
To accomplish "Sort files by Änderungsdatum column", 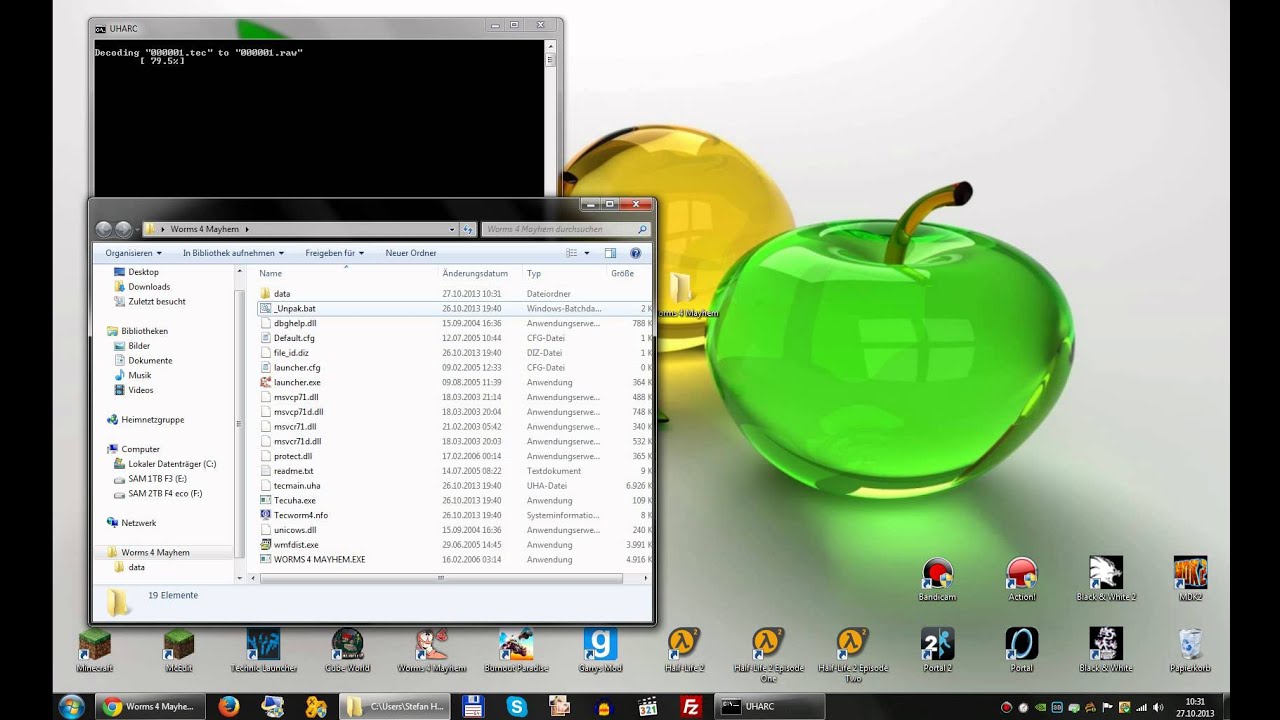I will pos(482,273).
